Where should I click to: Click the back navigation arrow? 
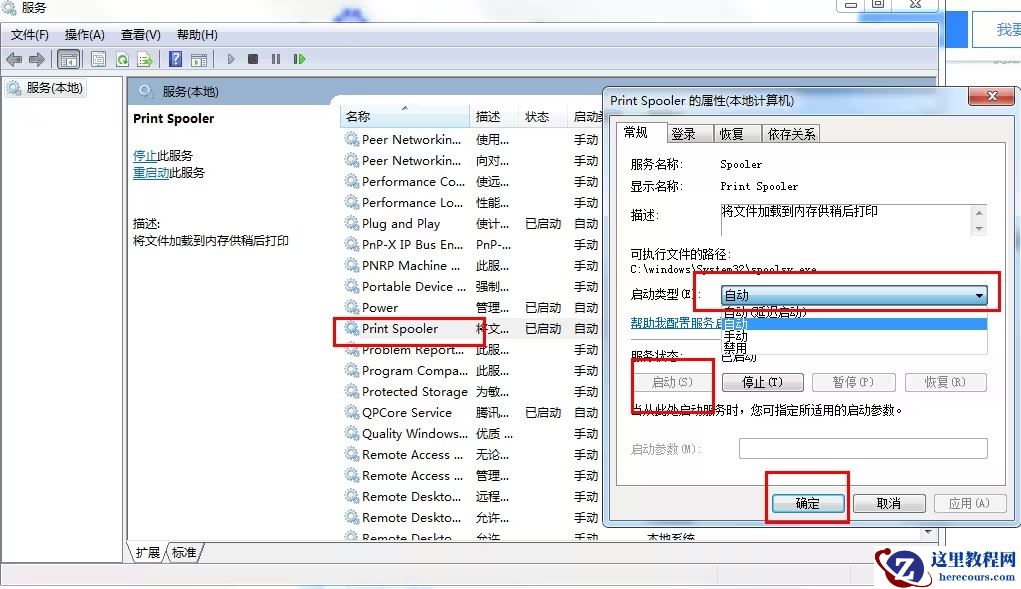(x=12, y=59)
